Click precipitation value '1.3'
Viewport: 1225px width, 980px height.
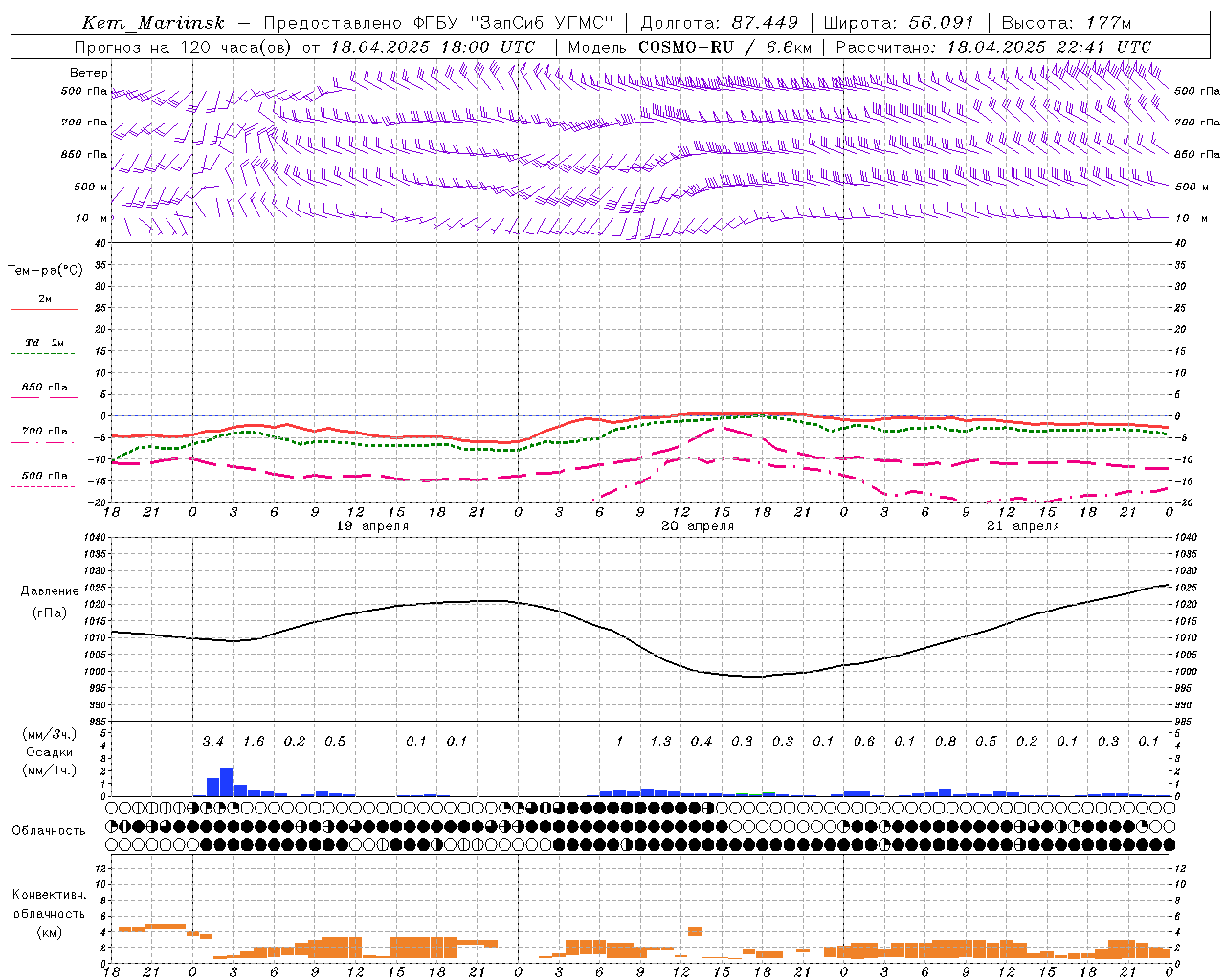660,742
